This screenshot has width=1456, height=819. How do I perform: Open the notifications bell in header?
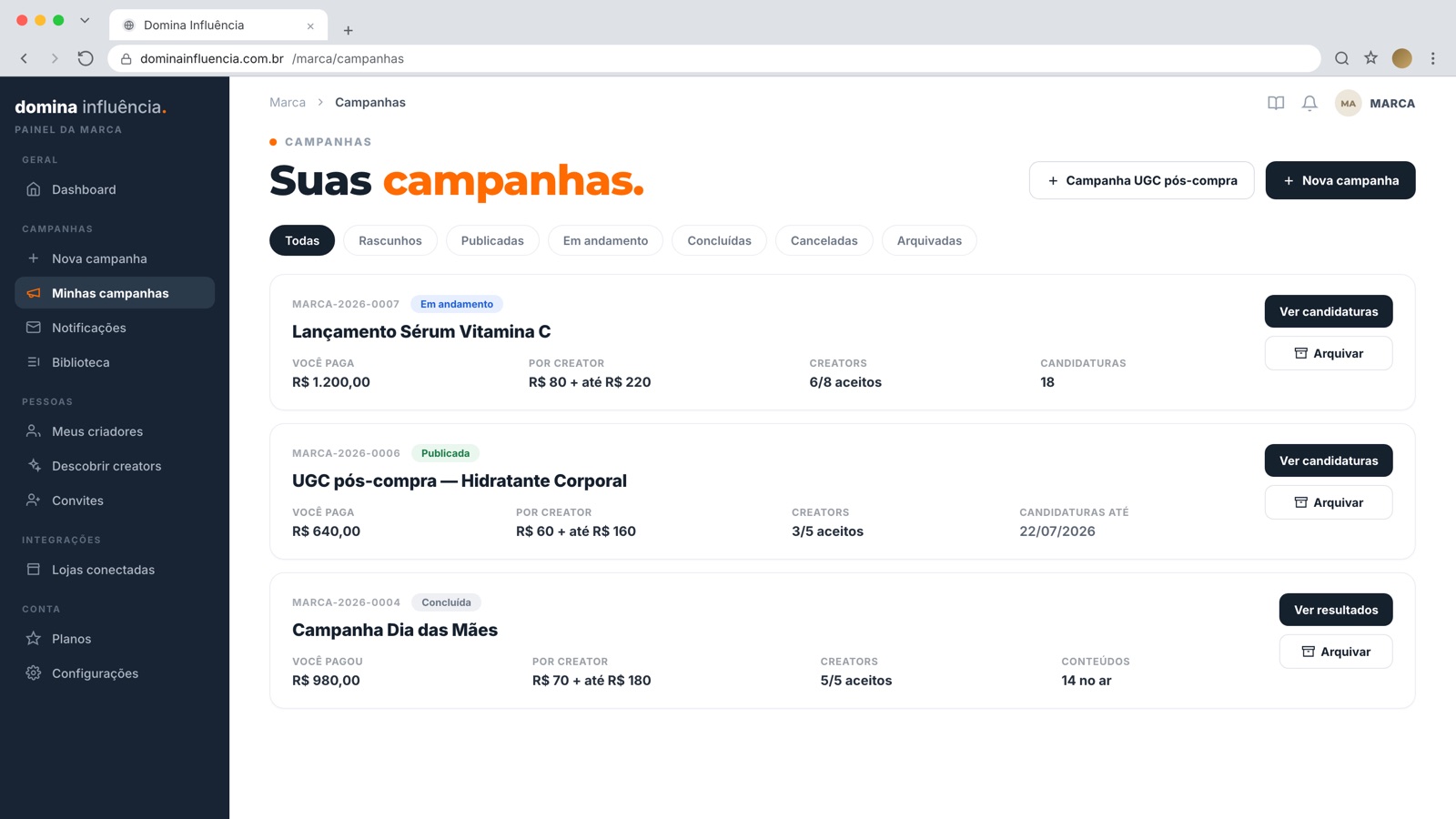coord(1309,104)
